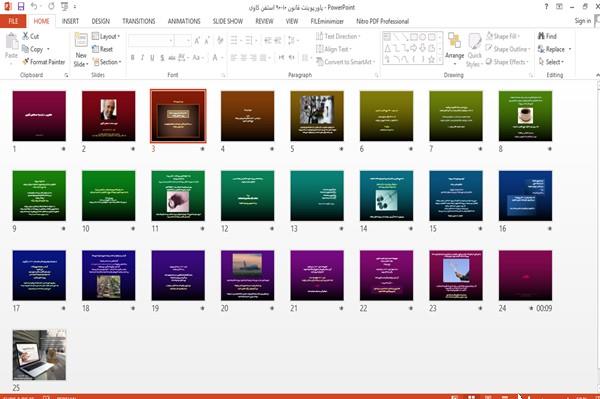Click Convert to SmartArt
This screenshot has width=600, height=399.
[x=346, y=62]
